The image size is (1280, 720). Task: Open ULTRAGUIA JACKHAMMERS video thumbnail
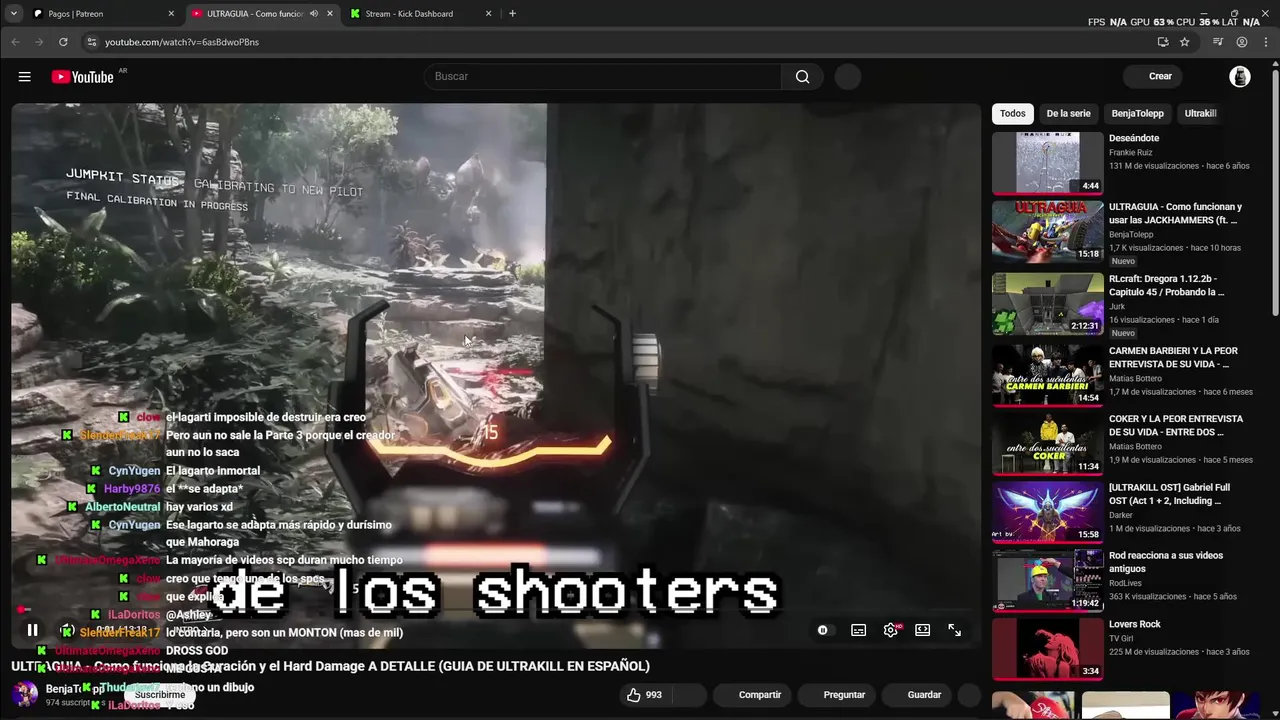pyautogui.click(x=1048, y=231)
